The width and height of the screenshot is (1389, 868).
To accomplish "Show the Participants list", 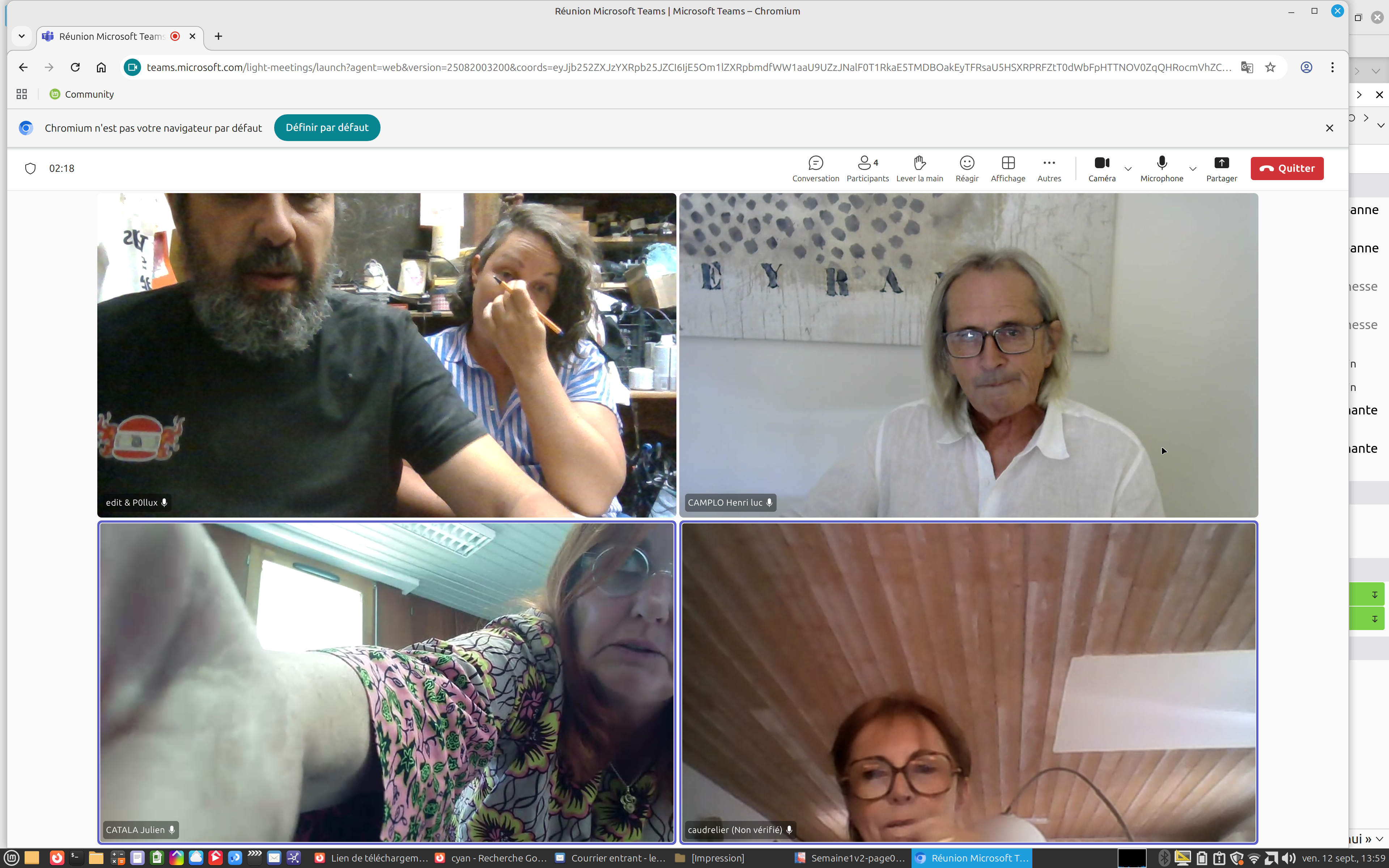I will [867, 169].
